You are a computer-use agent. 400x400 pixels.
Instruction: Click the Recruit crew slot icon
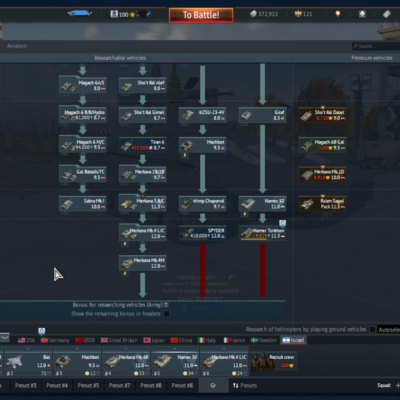tap(263, 361)
